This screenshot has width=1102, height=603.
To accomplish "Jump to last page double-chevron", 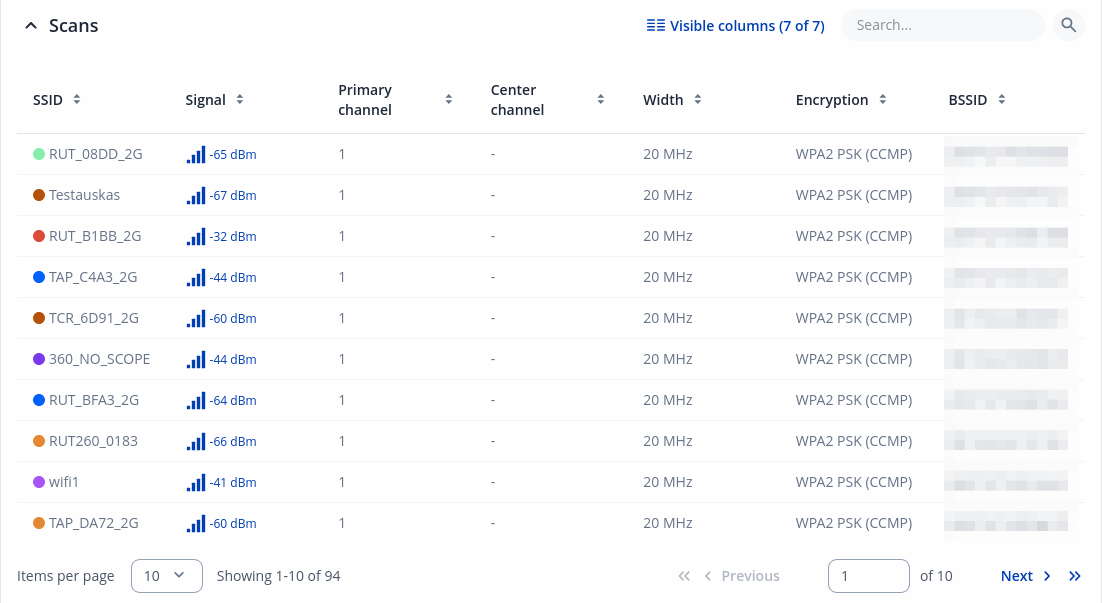I will (1075, 576).
